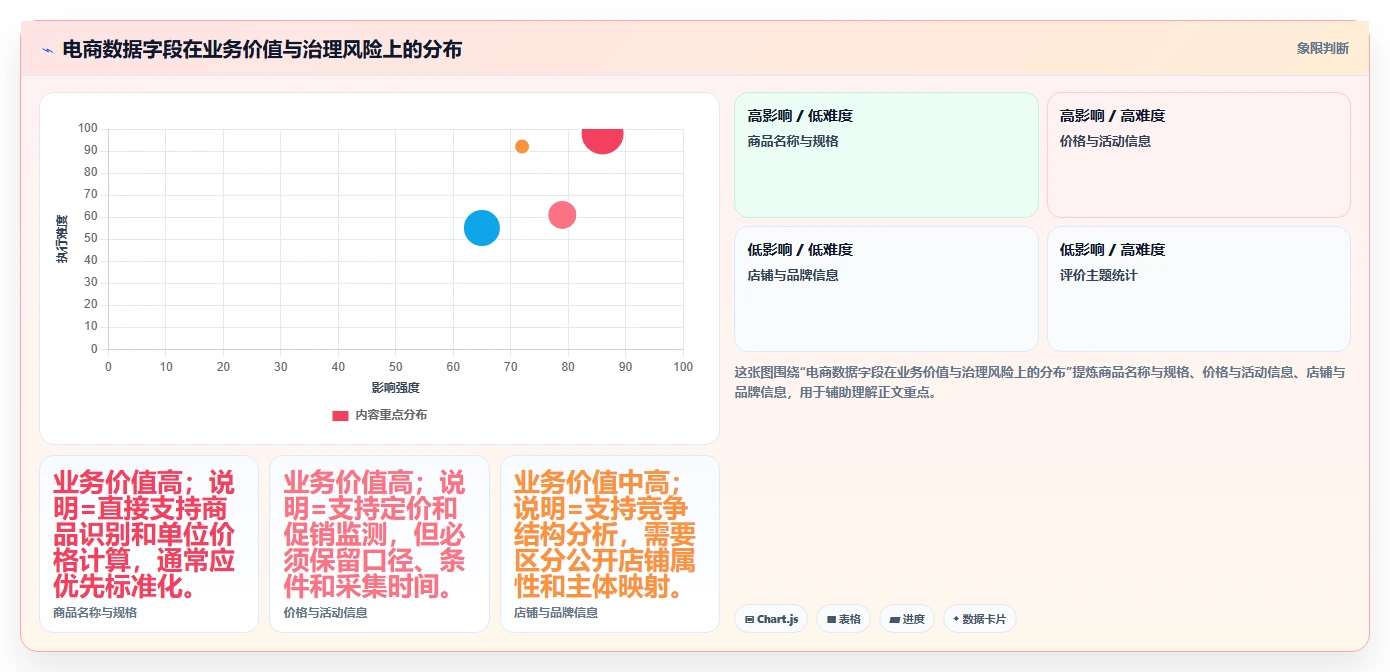The width and height of the screenshot is (1390, 672).
Task: Click the Chart.js tag text
Action: [x=777, y=620]
